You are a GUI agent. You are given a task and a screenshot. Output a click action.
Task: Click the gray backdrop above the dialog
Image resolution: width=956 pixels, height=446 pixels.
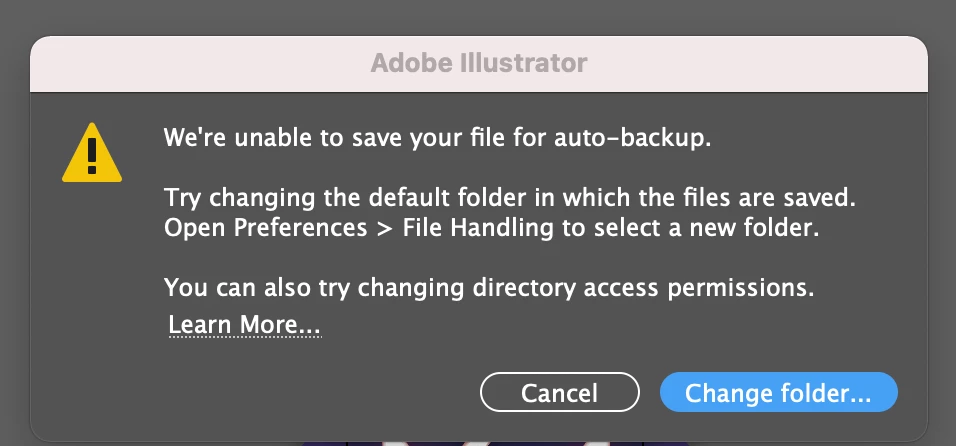[x=478, y=17]
